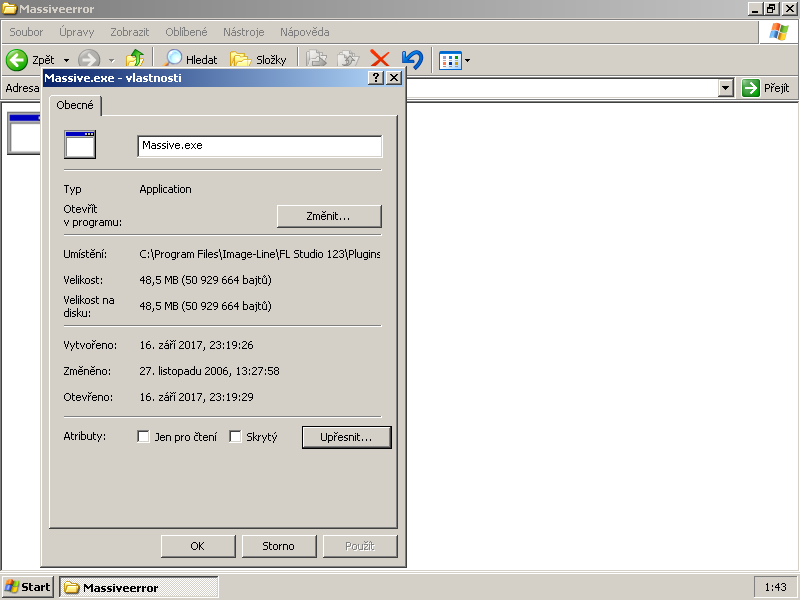This screenshot has height=600, width=800.
Task: Enable the Jen pro čtení checkbox
Action: pyautogui.click(x=143, y=437)
